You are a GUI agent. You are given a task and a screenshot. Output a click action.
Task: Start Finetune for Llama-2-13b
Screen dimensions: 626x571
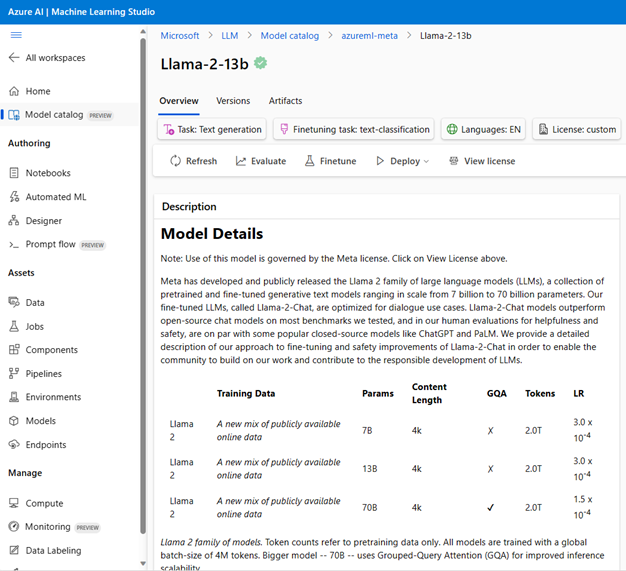tap(331, 161)
